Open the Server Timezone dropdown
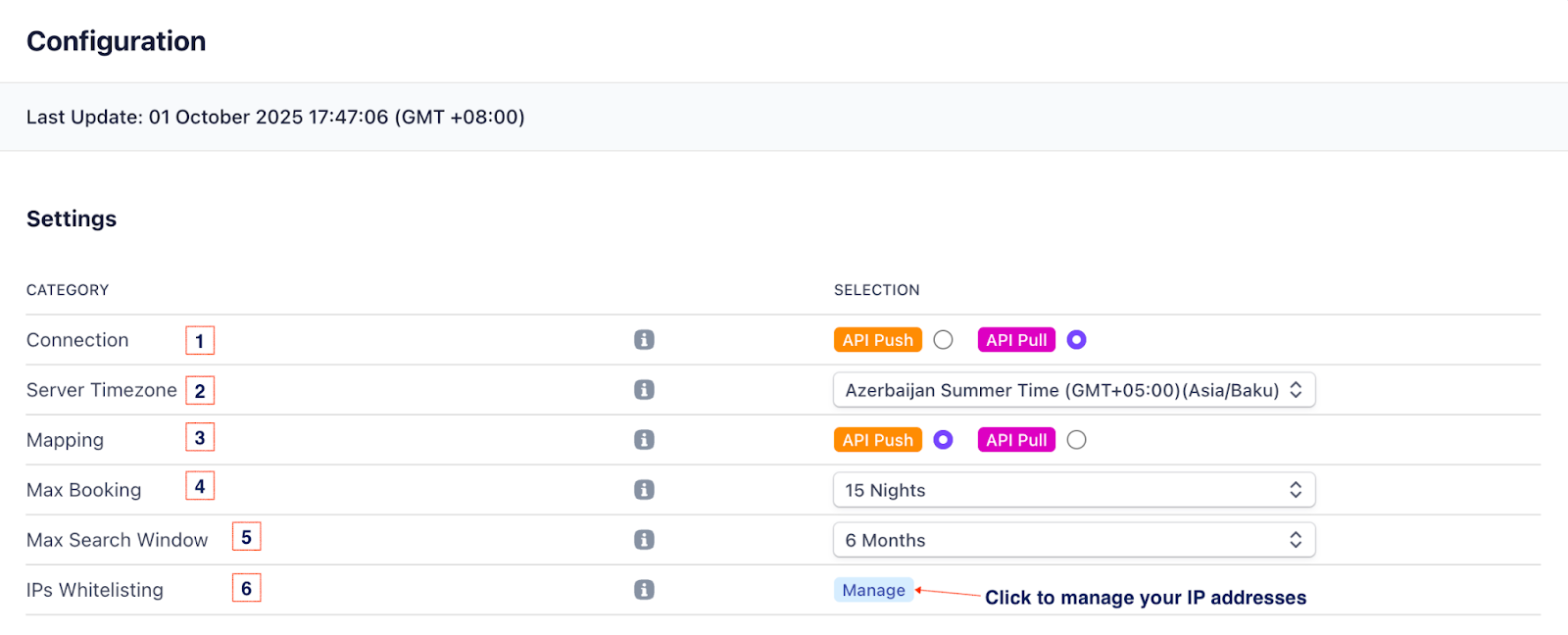This screenshot has width=1568, height=635. pos(1073,390)
